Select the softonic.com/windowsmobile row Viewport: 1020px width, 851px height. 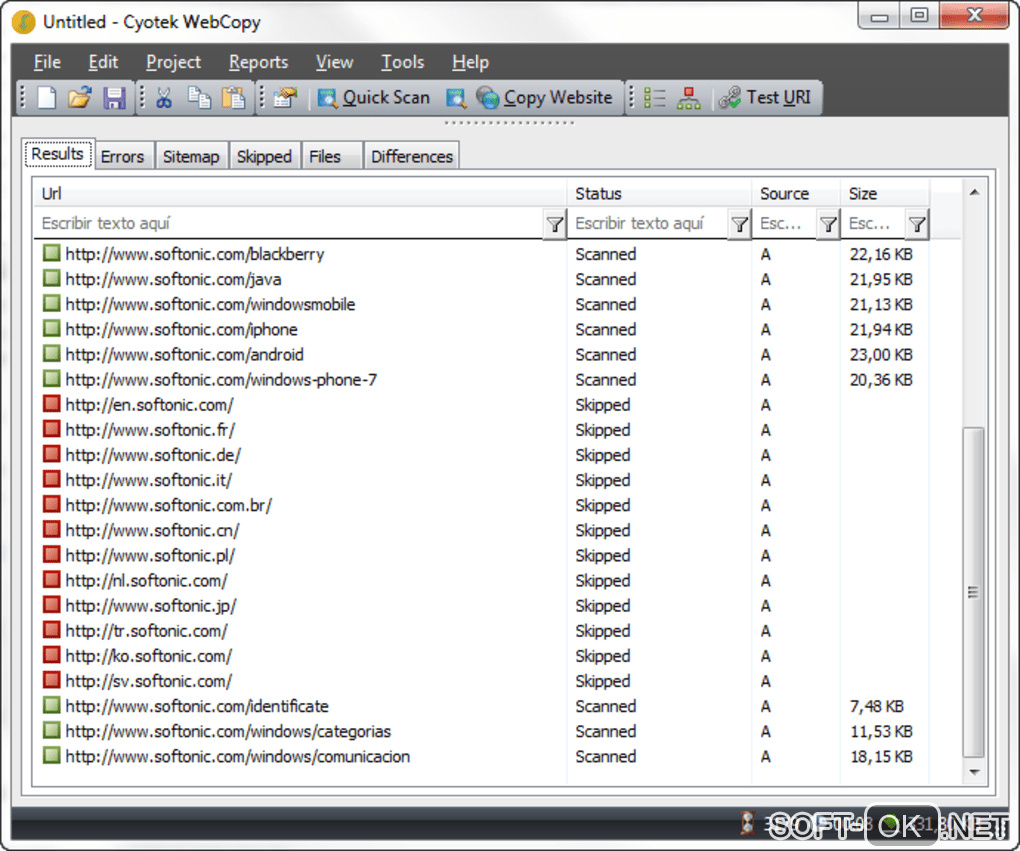click(x=481, y=304)
